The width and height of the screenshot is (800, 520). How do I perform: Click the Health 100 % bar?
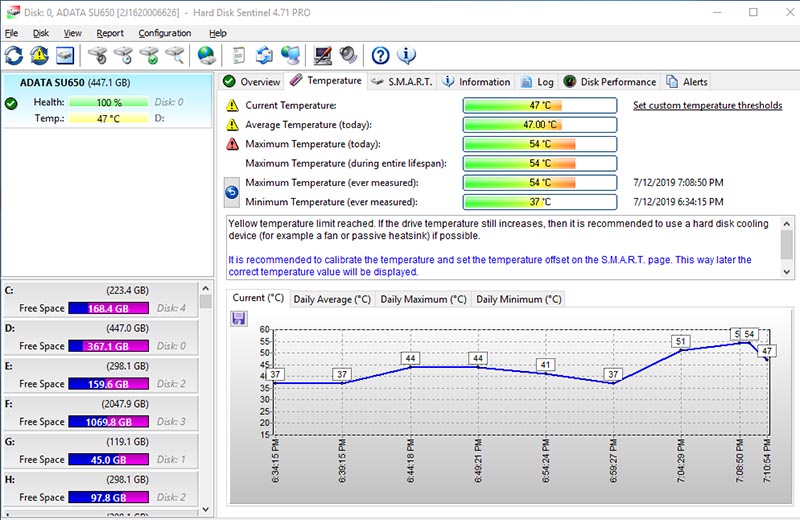109,102
